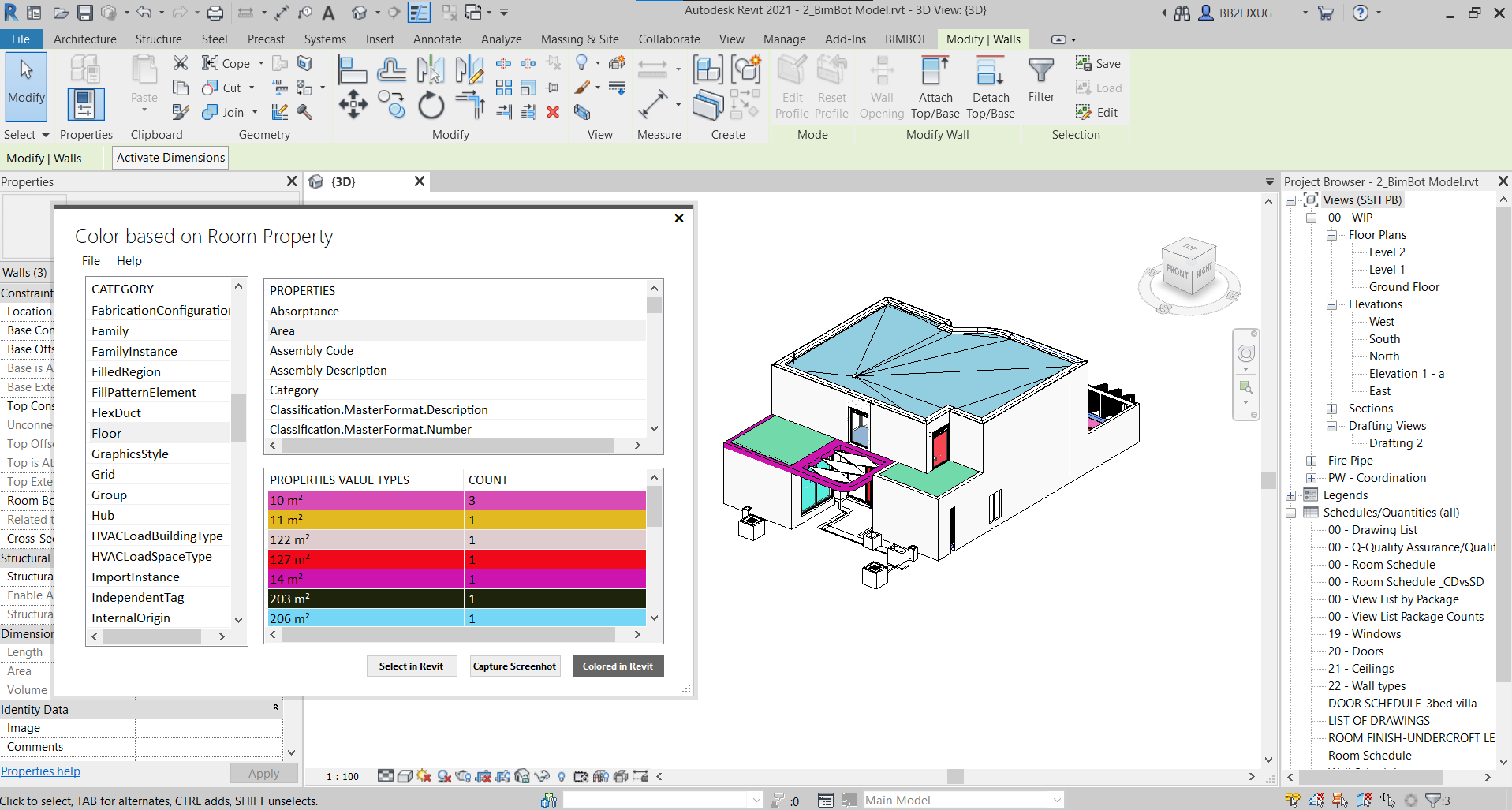Collapse the Elevations tree node
This screenshot has width=1512, height=810.
pos(1331,304)
